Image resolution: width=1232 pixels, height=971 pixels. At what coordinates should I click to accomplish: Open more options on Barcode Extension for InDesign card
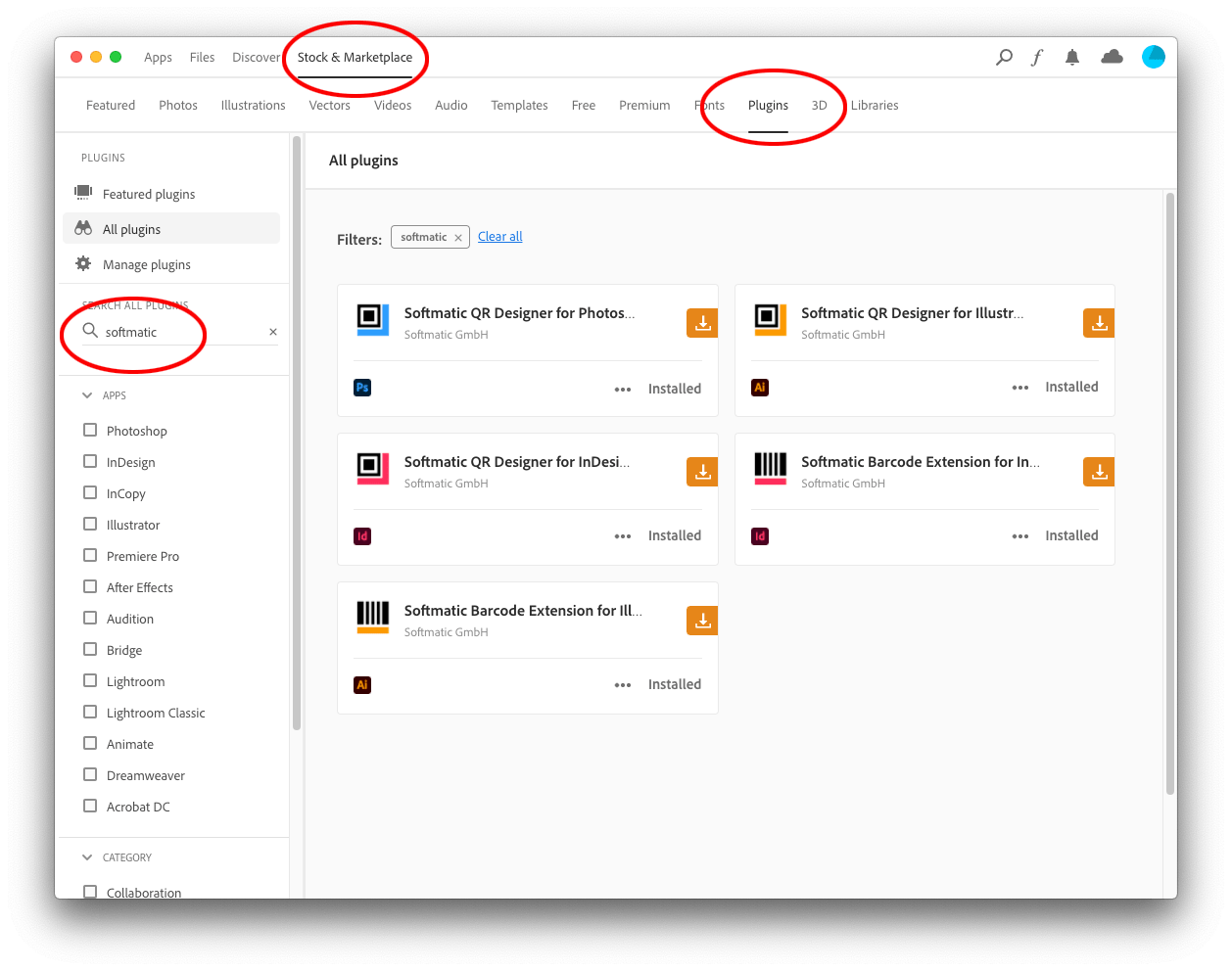coord(1020,536)
